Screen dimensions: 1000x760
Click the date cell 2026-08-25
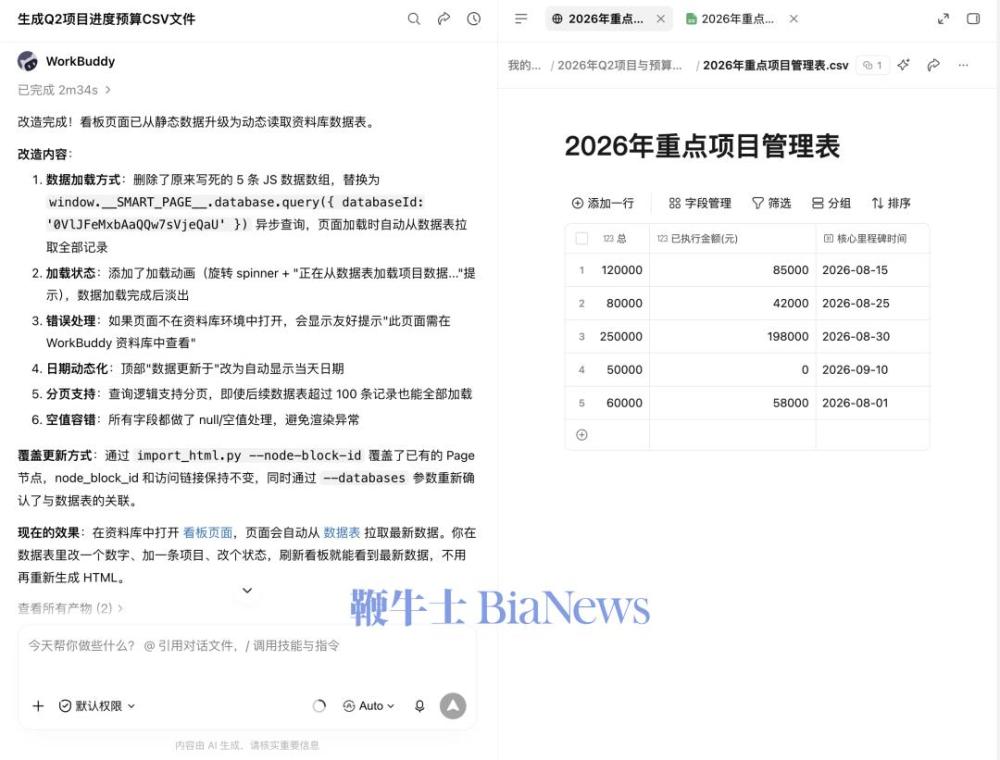pyautogui.click(x=872, y=303)
